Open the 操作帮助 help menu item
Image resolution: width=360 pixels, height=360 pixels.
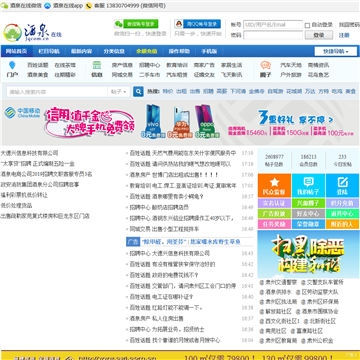(179, 51)
